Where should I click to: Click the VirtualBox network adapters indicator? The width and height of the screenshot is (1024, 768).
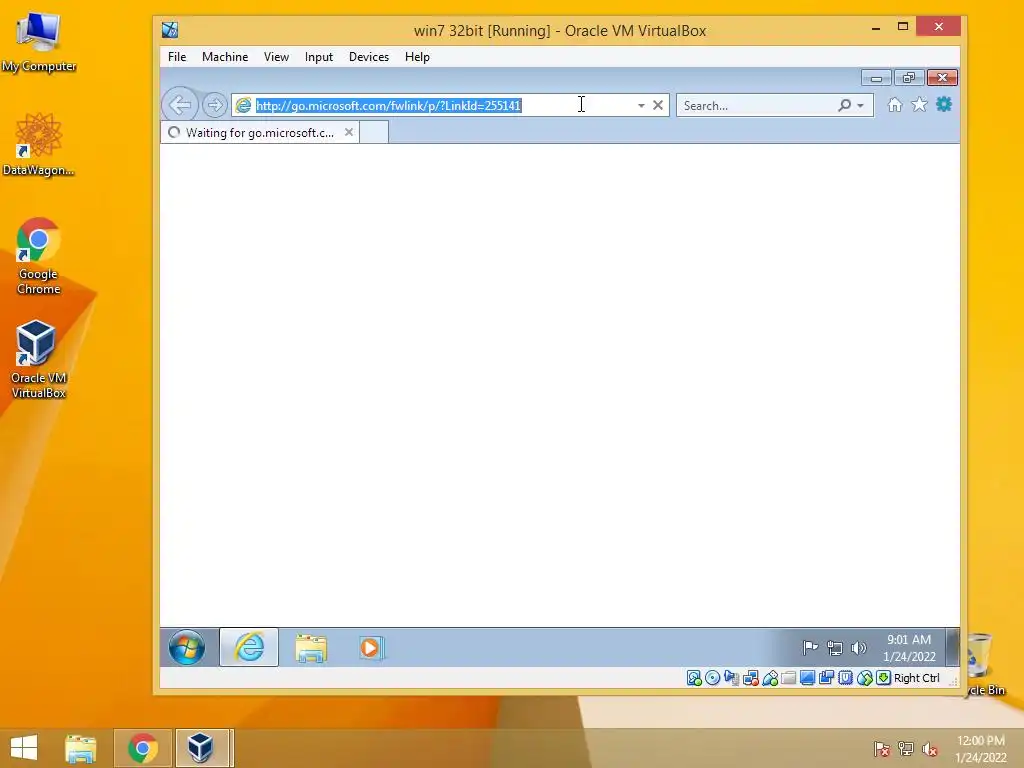(x=751, y=678)
